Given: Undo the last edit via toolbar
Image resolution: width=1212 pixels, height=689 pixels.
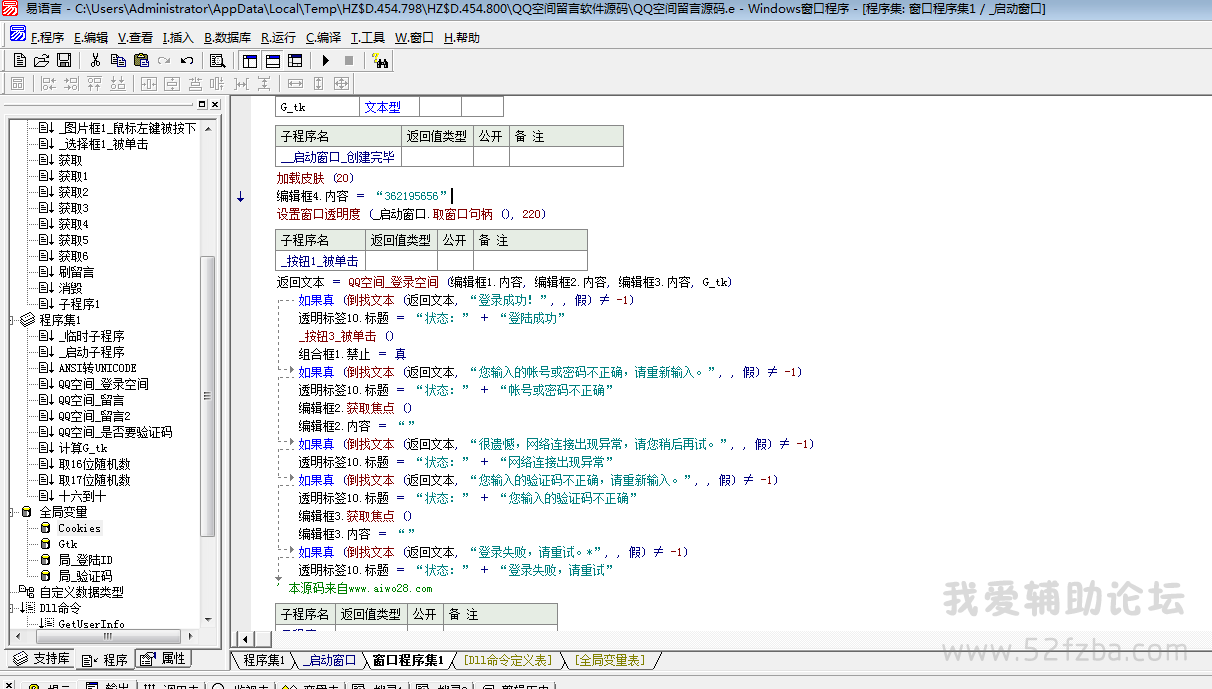Looking at the screenshot, I should click(187, 60).
